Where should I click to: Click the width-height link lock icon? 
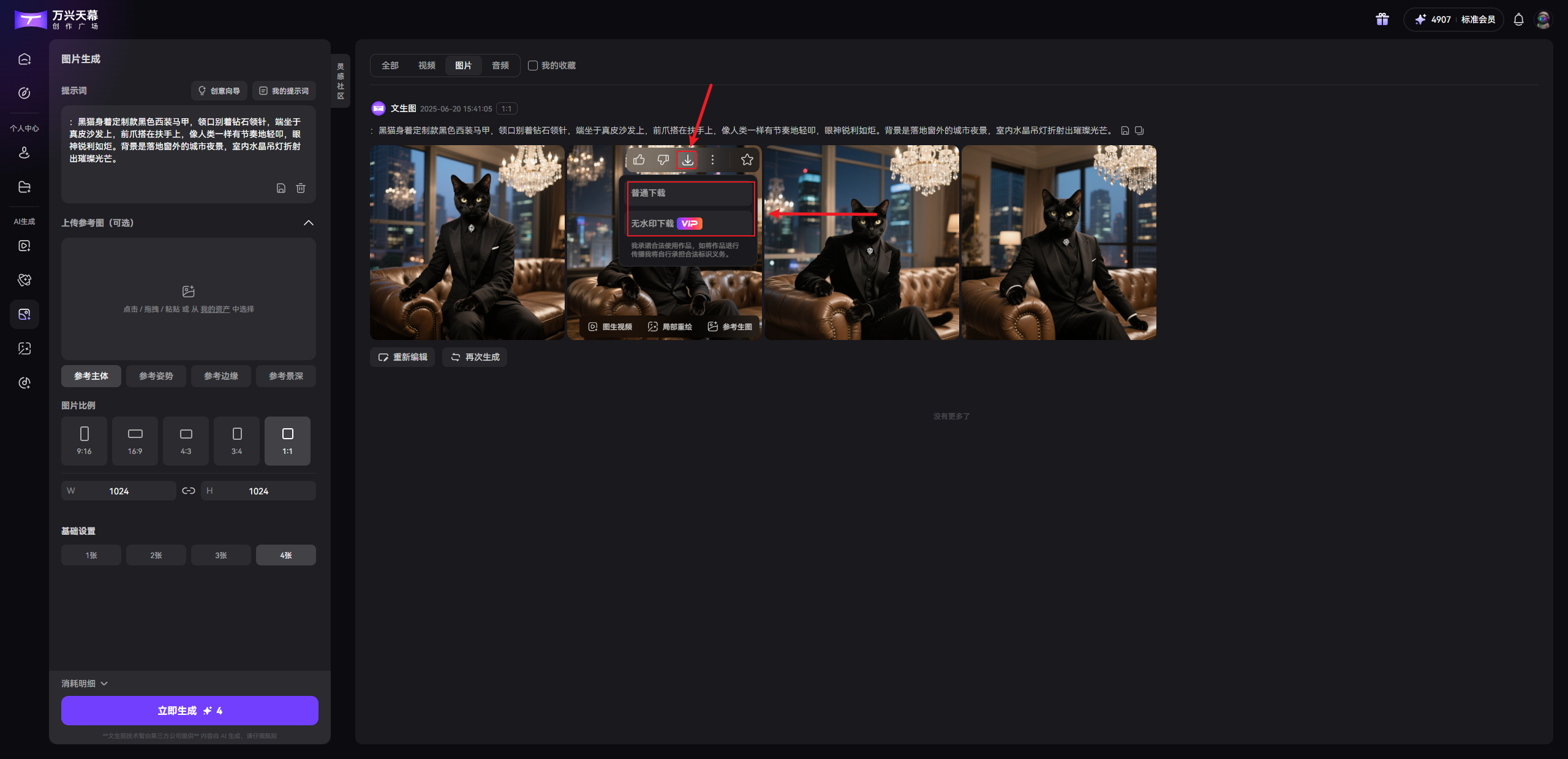pyautogui.click(x=189, y=491)
